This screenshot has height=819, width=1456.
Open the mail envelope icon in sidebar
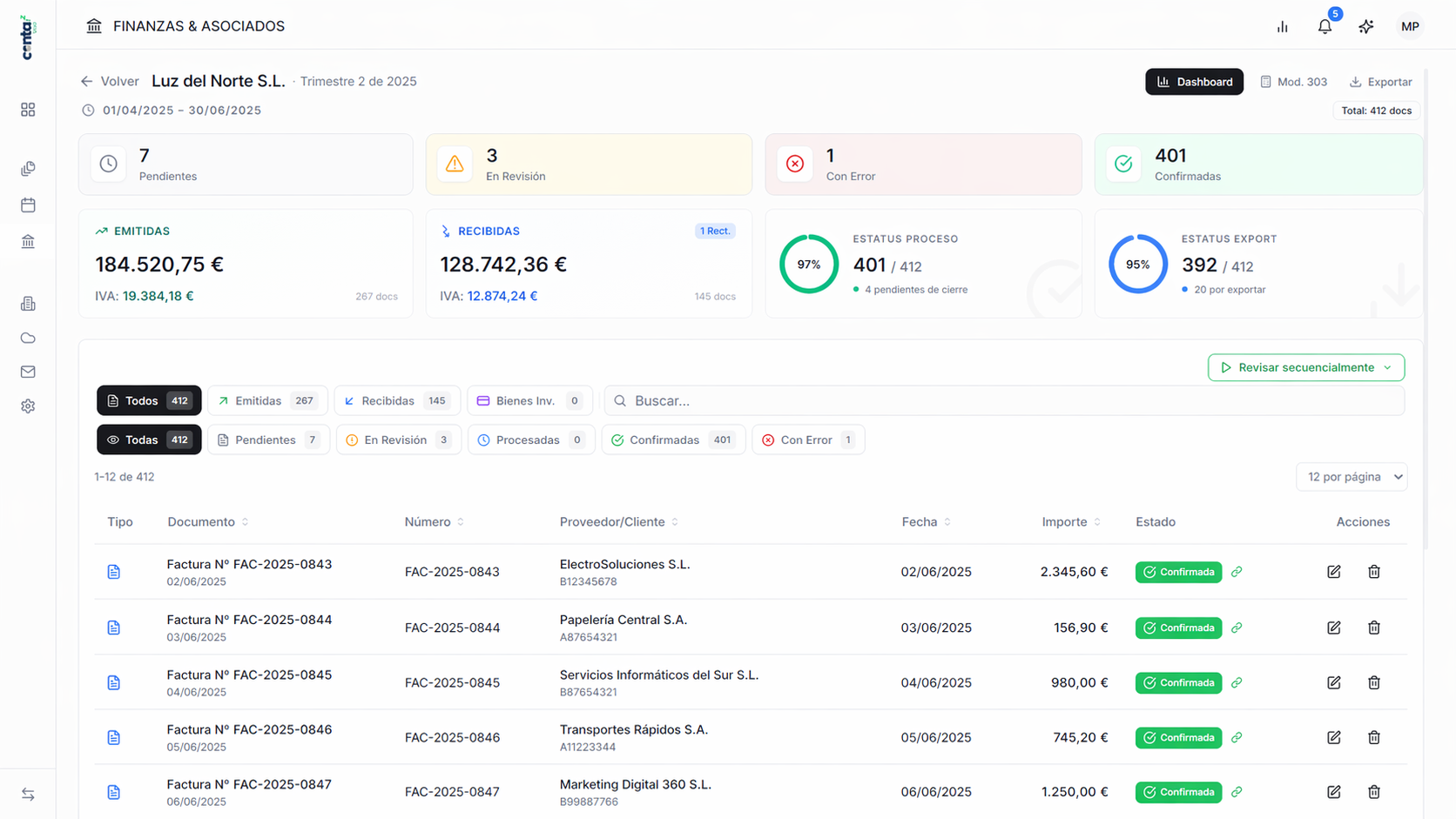coord(28,372)
